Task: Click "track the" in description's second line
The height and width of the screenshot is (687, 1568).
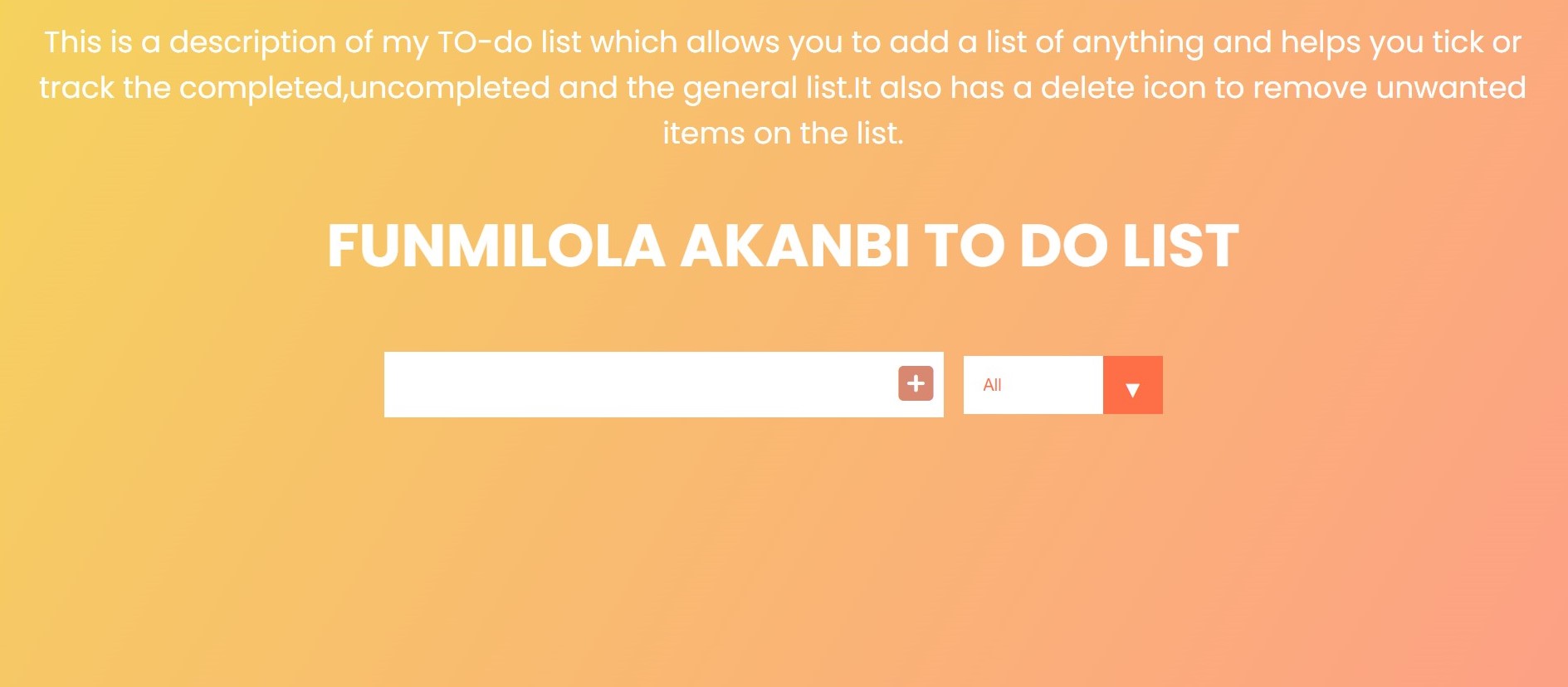Action: tap(105, 88)
